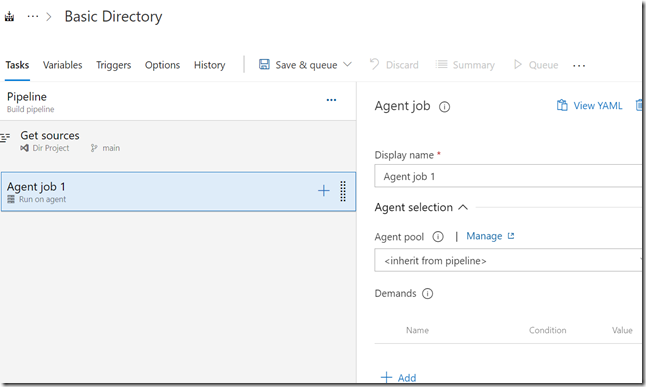Open the Pipeline row more options ellipsis
646x387 pixels.
tap(331, 100)
